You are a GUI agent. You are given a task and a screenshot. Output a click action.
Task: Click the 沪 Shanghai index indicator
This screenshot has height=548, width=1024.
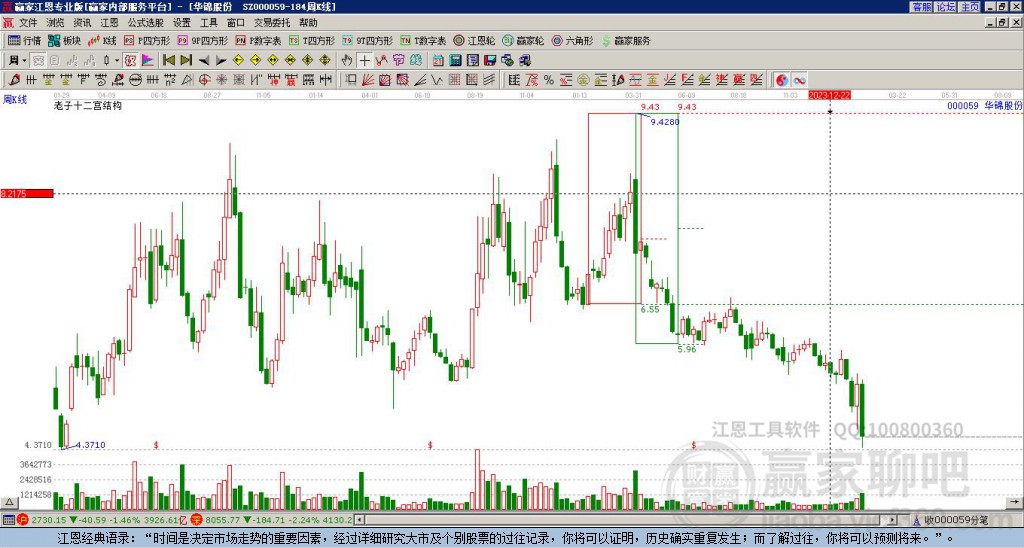[22, 520]
